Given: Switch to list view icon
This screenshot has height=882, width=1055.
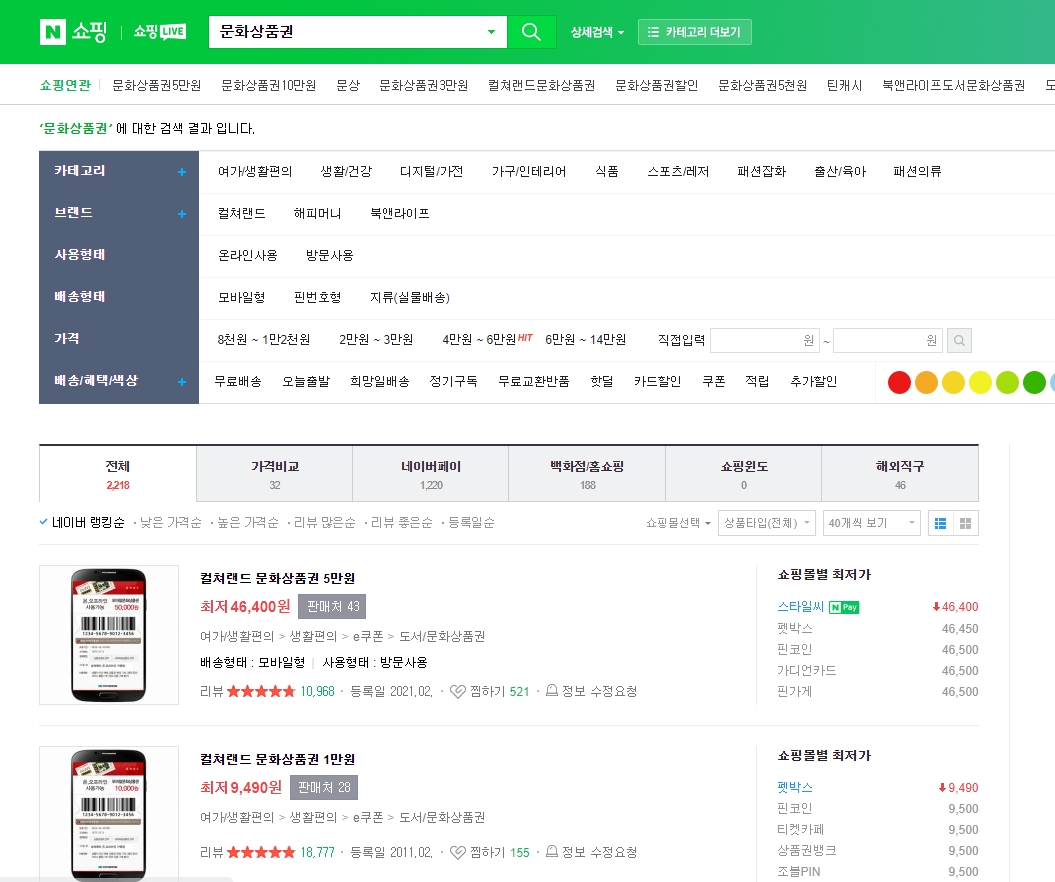Looking at the screenshot, I should coord(941,523).
